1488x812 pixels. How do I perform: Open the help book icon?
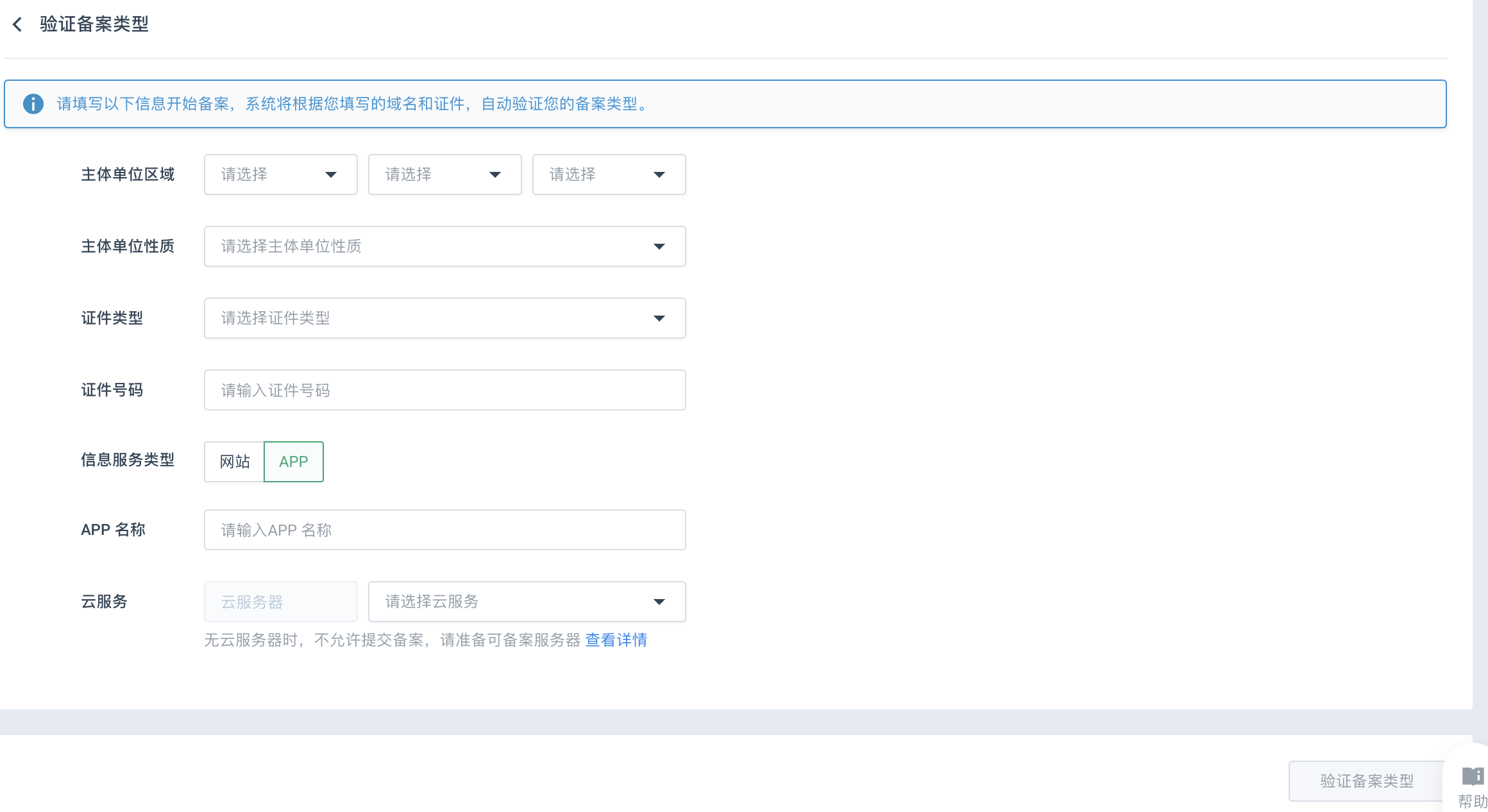pyautogui.click(x=1473, y=777)
